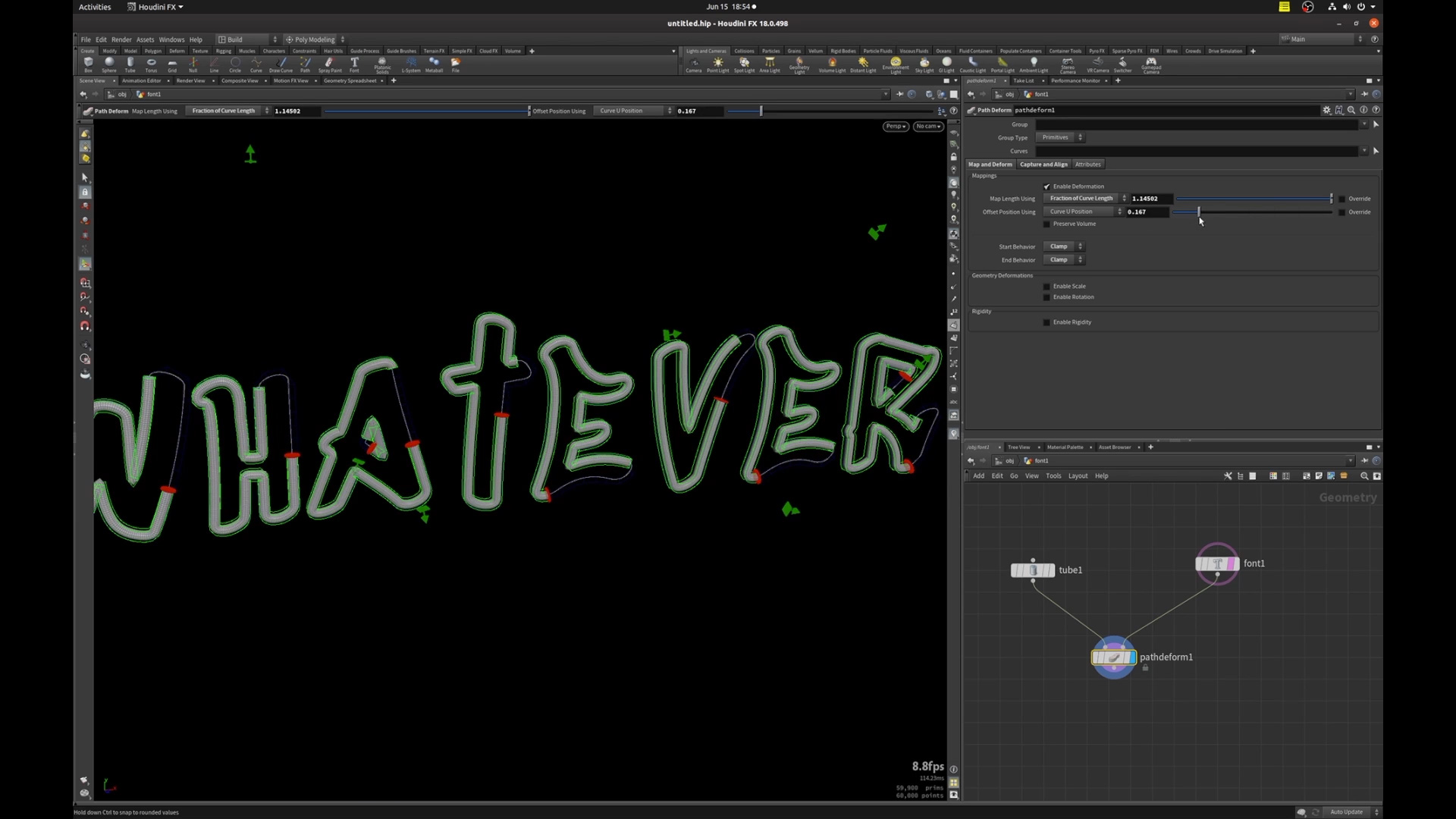The image size is (1456, 819).
Task: Select the L-System shelf tool
Action: 411,64
